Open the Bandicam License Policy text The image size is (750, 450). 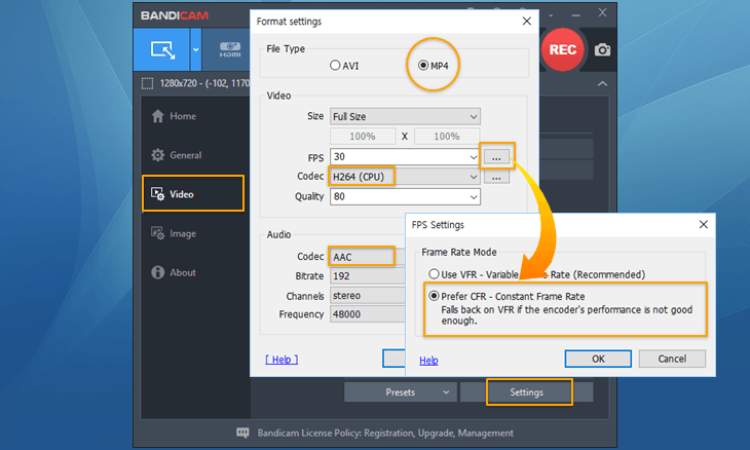(x=386, y=433)
